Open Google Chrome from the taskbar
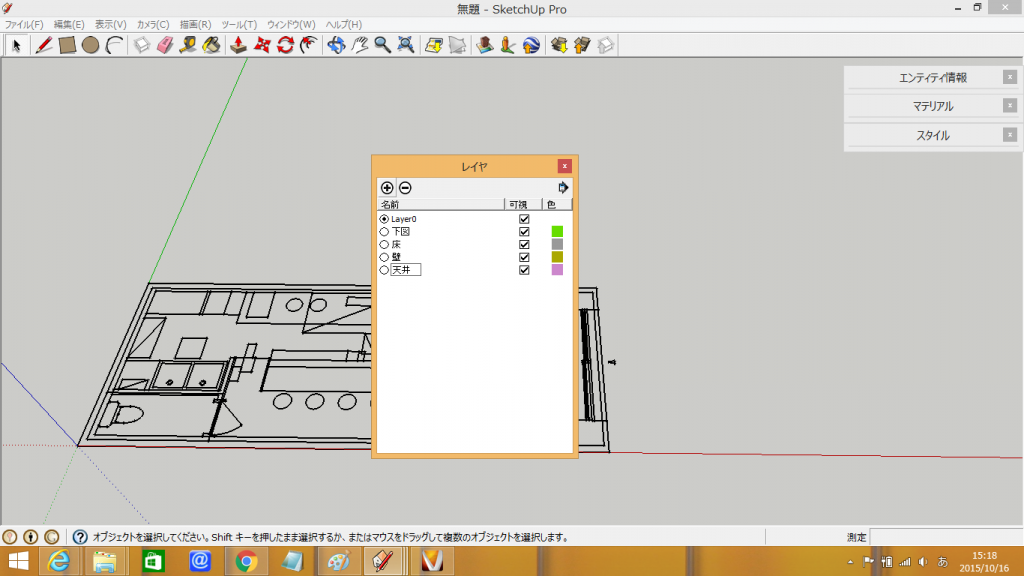 [x=247, y=561]
